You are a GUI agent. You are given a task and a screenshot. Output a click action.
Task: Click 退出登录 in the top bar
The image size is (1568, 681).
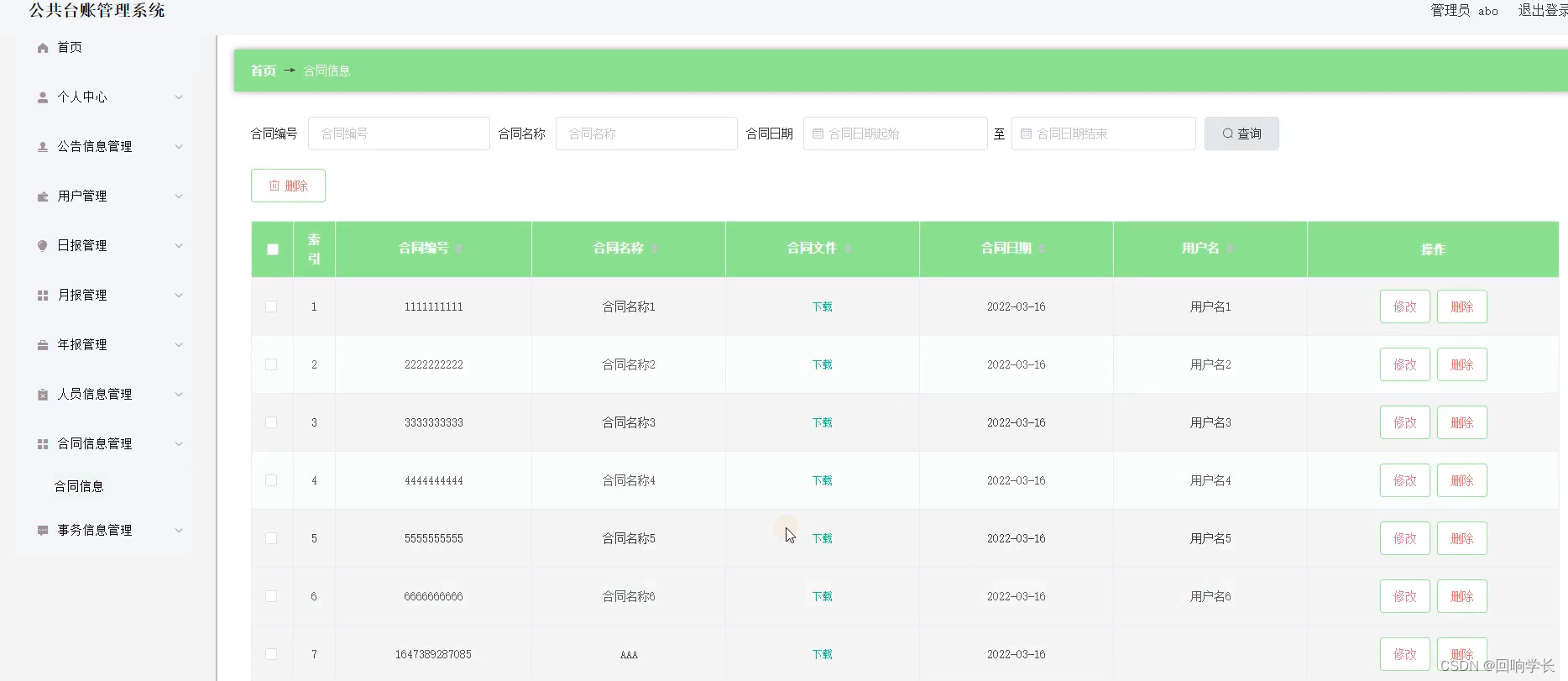(1543, 11)
